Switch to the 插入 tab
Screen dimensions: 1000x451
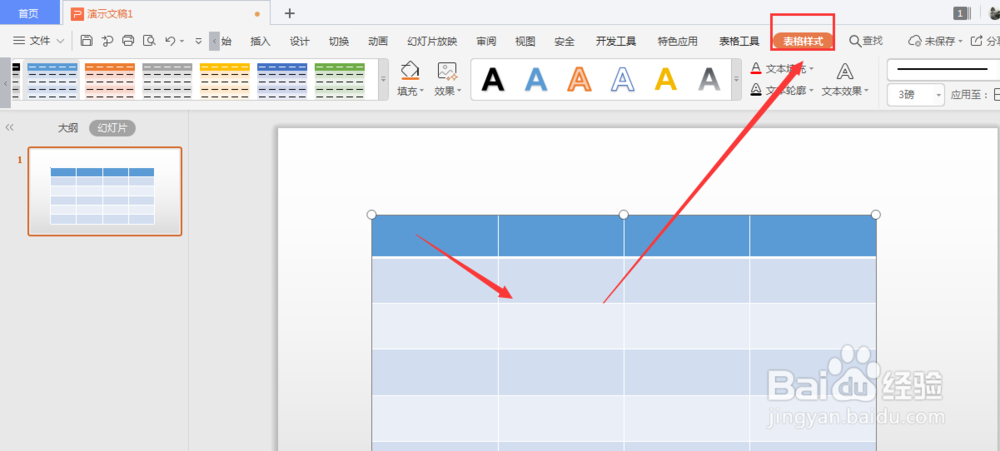(260, 41)
